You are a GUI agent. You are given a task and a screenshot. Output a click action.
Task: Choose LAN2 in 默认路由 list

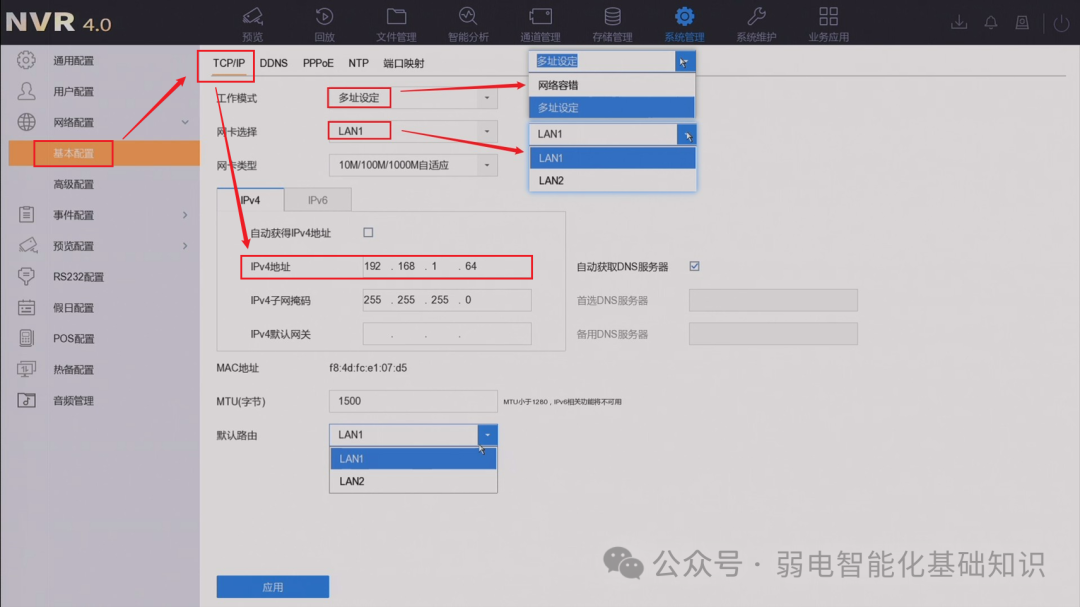point(413,481)
